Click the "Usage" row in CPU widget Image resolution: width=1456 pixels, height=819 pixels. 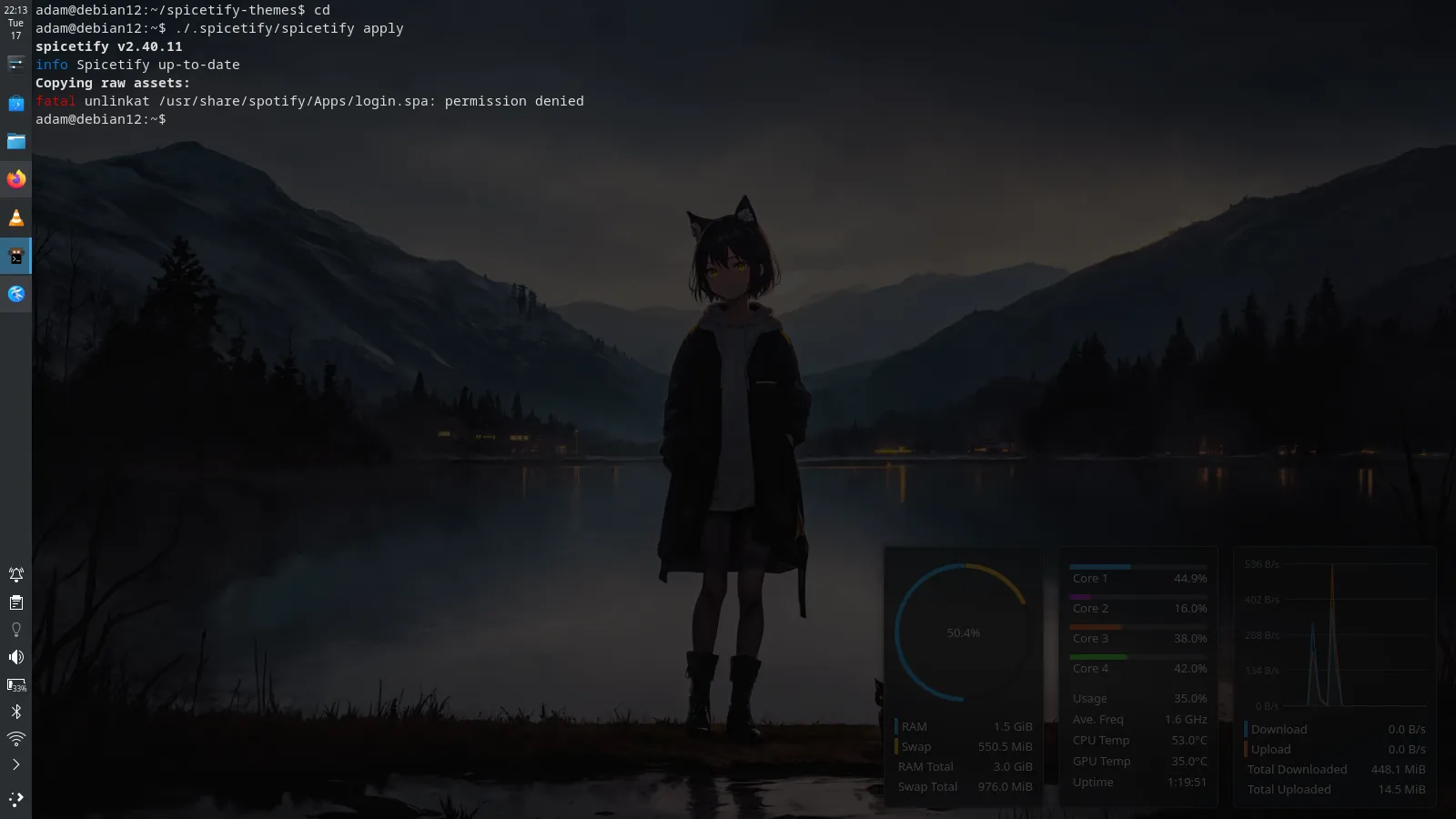click(x=1139, y=698)
